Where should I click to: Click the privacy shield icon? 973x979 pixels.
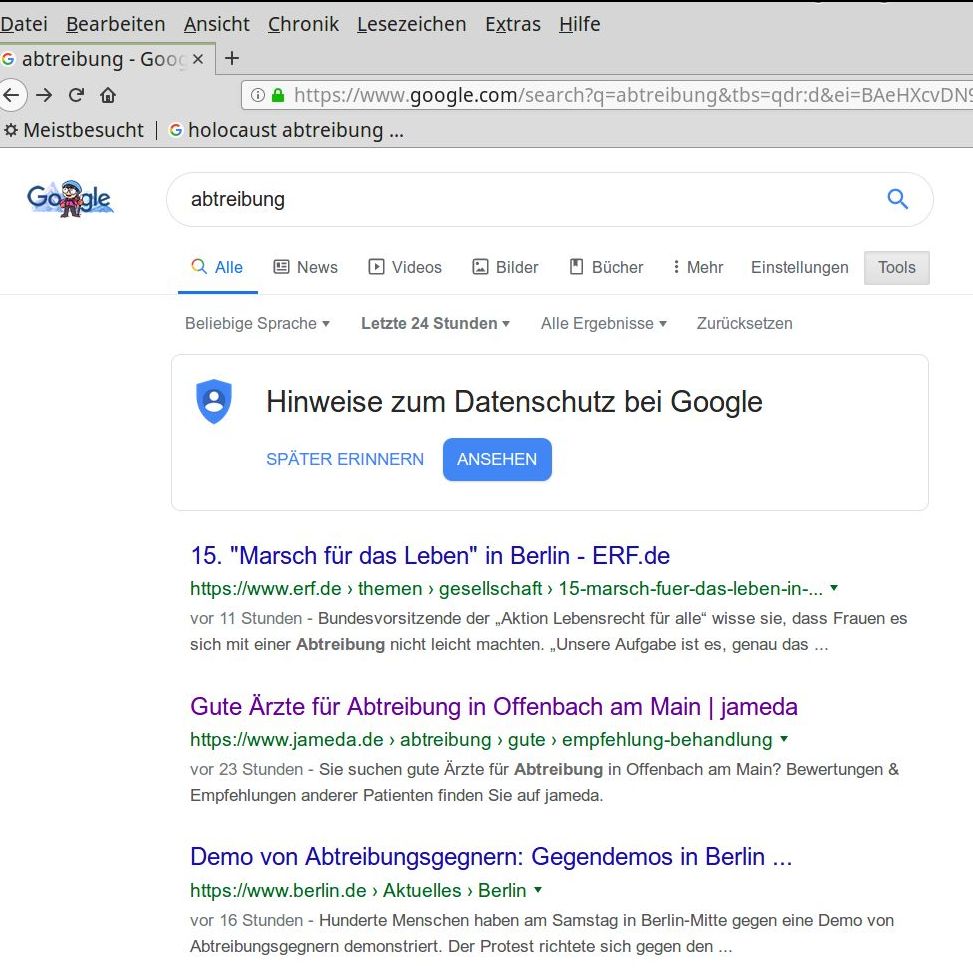click(x=214, y=401)
